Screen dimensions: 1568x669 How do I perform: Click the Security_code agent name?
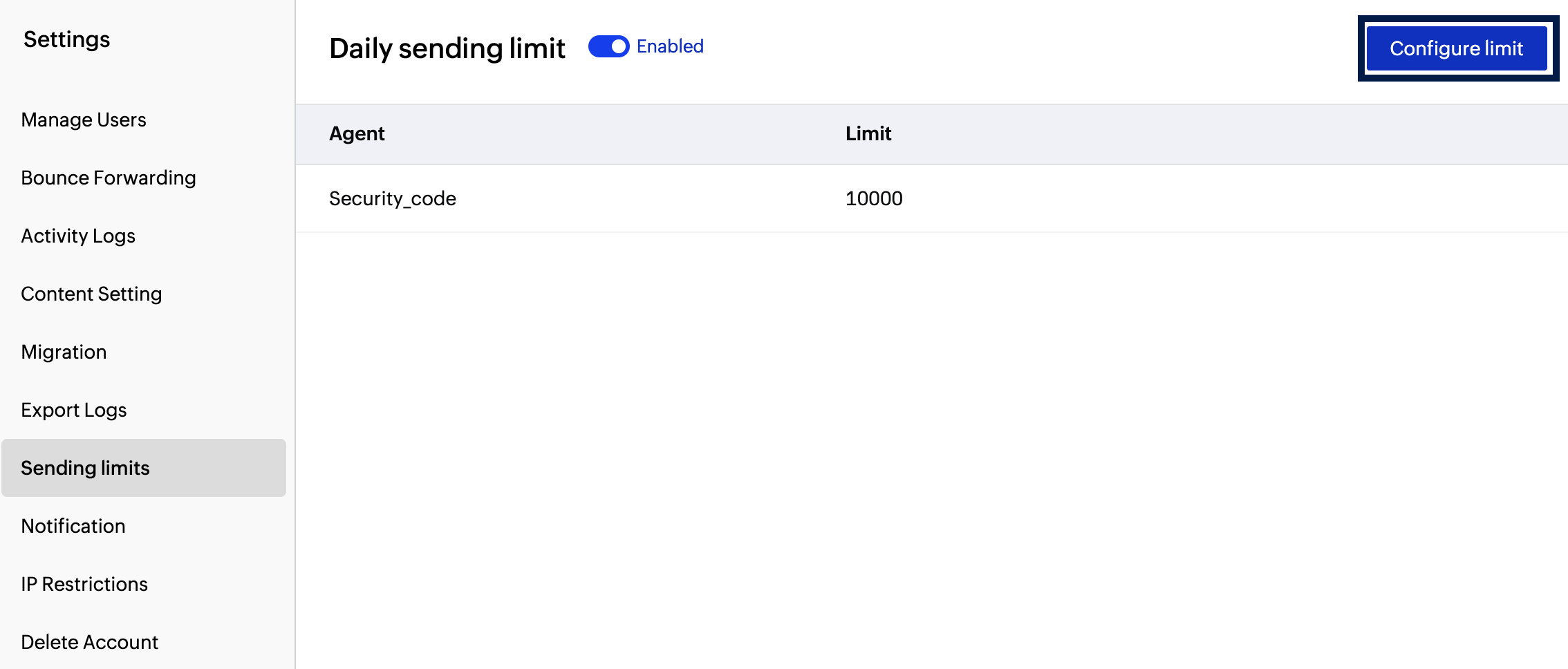[392, 198]
